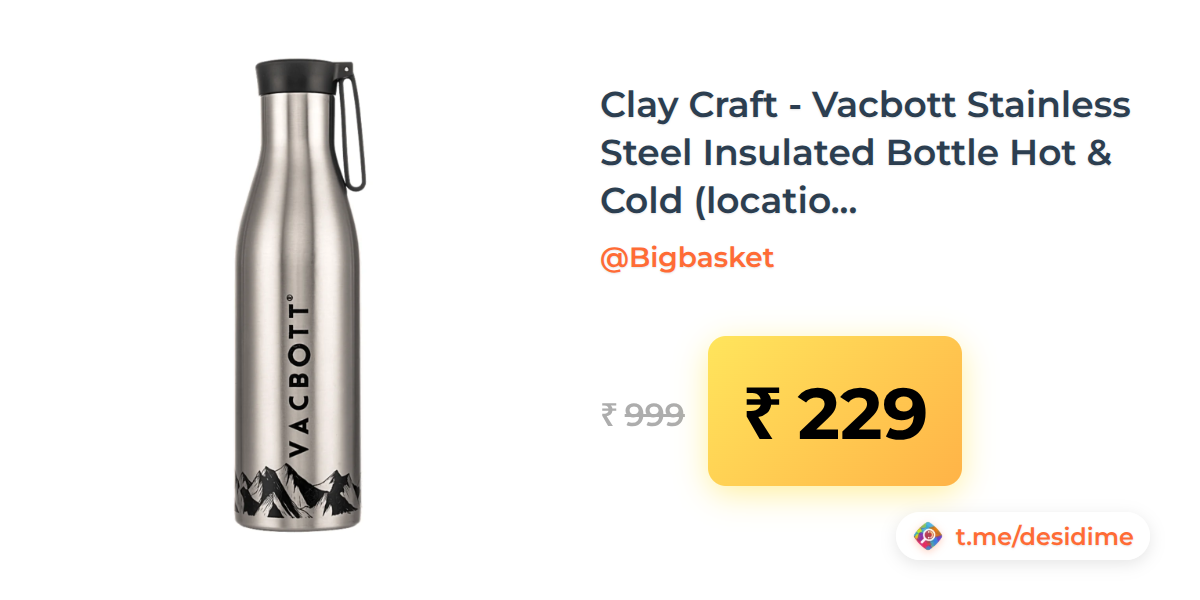Viewport: 1200px width, 600px height.
Task: Click the truncated 'Cold (locatio...' title line
Action: pos(729,202)
